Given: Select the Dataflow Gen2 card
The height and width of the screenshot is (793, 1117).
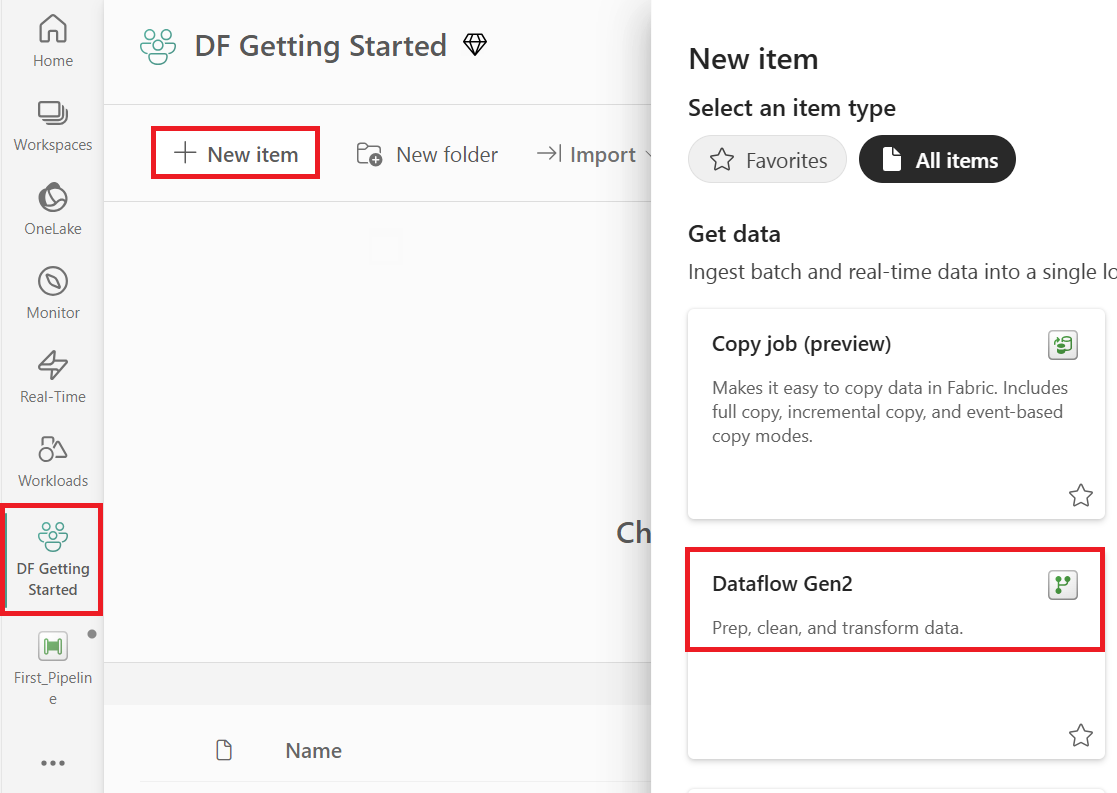Looking at the screenshot, I should coord(880,600).
